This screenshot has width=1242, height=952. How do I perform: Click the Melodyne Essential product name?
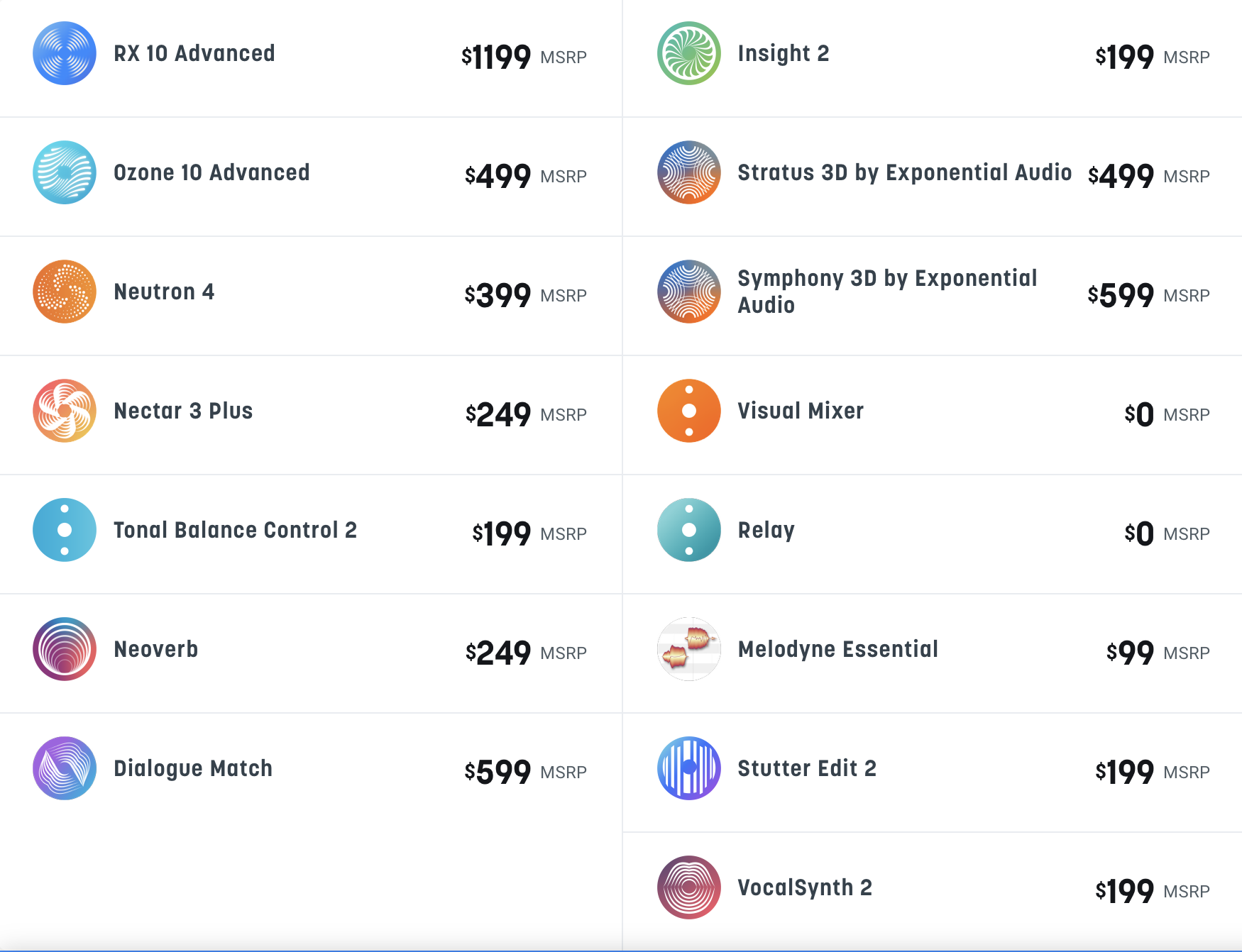click(x=838, y=650)
